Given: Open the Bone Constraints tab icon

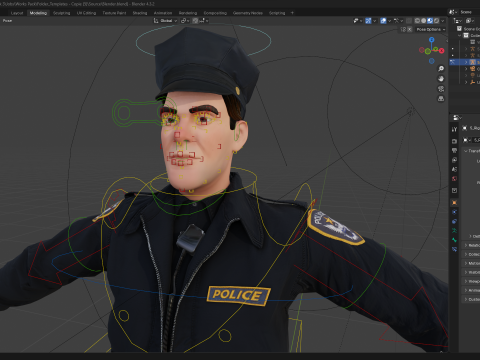Looking at the screenshot, I should [454, 249].
